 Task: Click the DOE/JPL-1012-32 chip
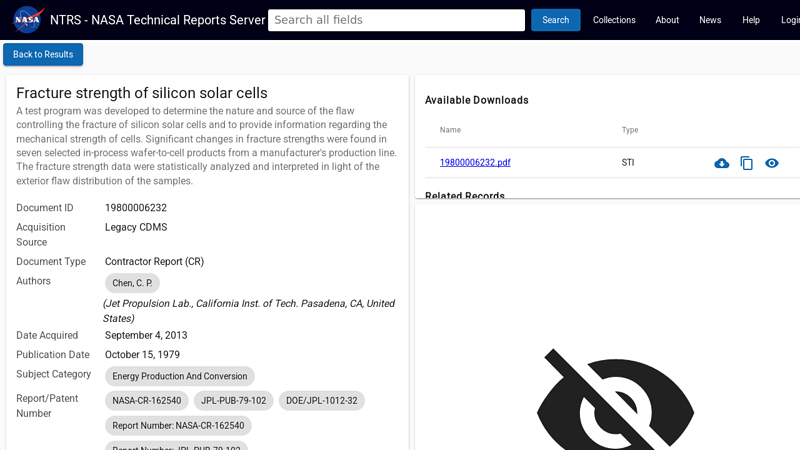point(321,401)
